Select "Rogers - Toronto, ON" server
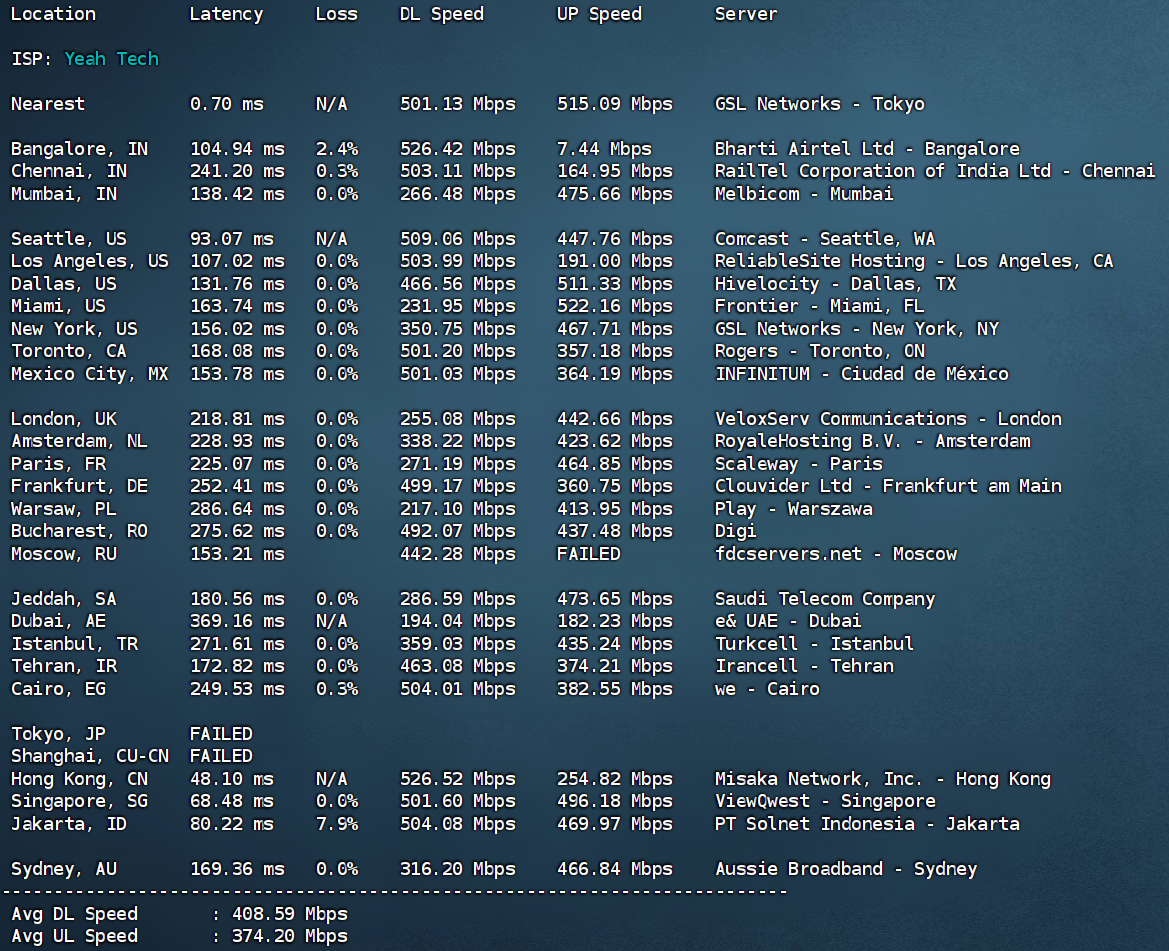 tap(819, 351)
